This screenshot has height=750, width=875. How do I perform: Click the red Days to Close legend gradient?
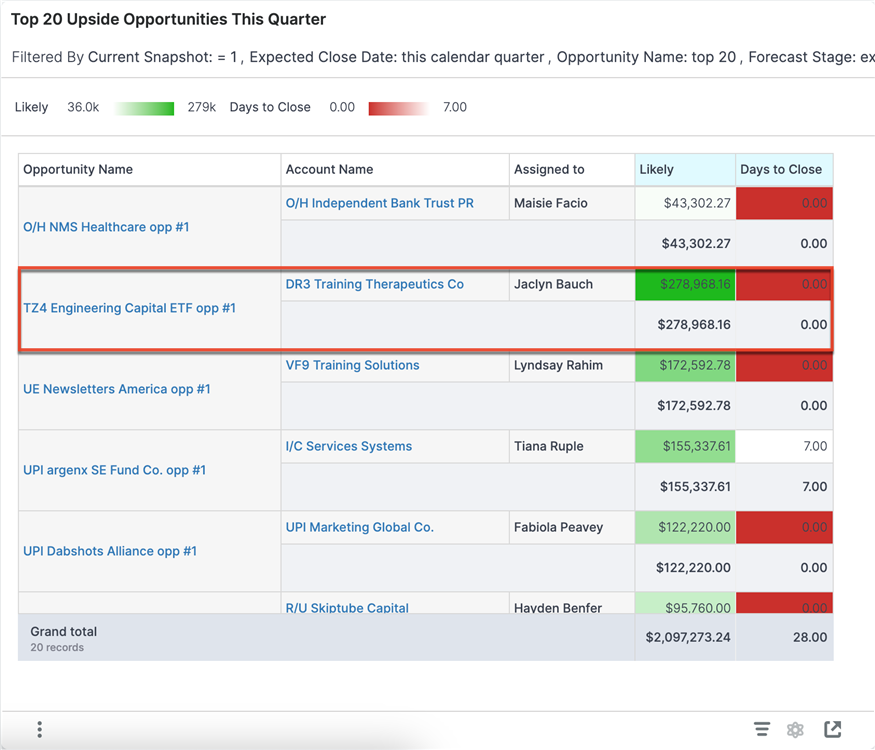[398, 108]
